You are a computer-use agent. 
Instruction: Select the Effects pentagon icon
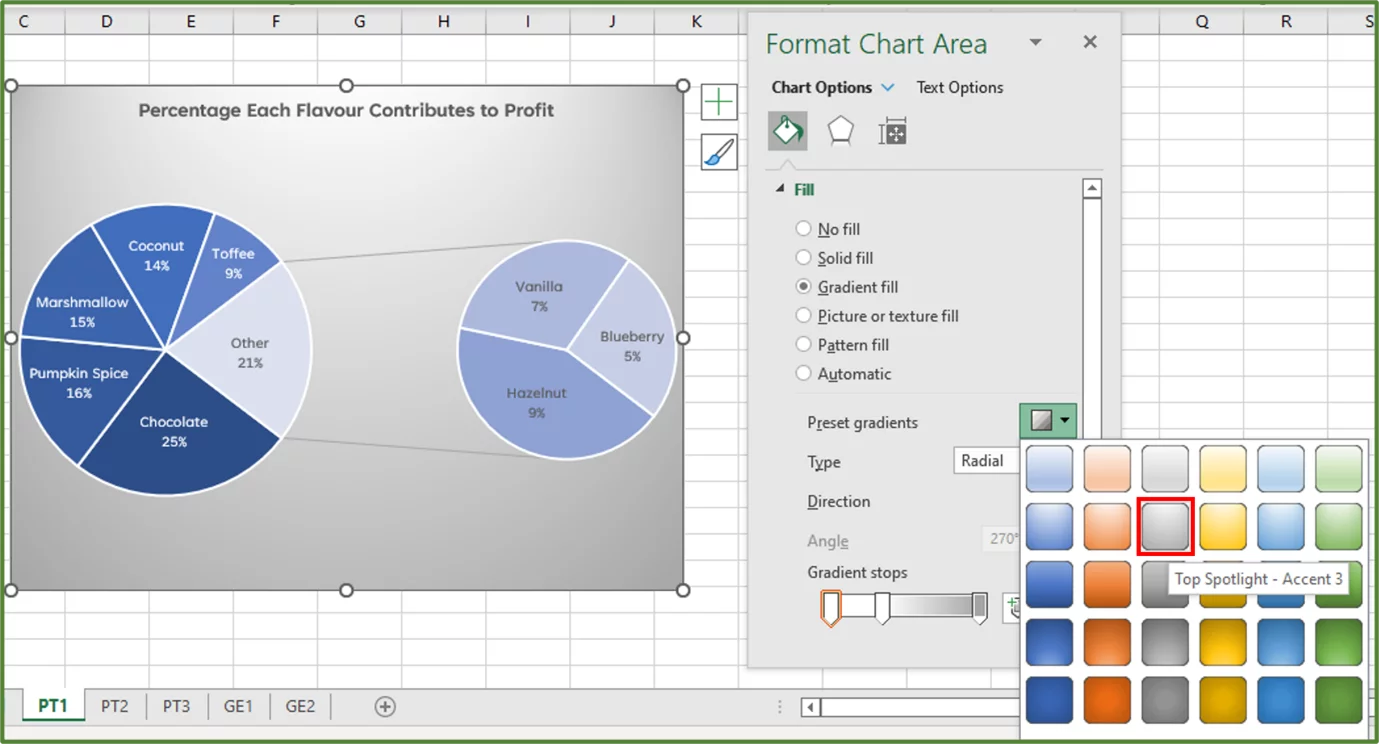(x=839, y=130)
